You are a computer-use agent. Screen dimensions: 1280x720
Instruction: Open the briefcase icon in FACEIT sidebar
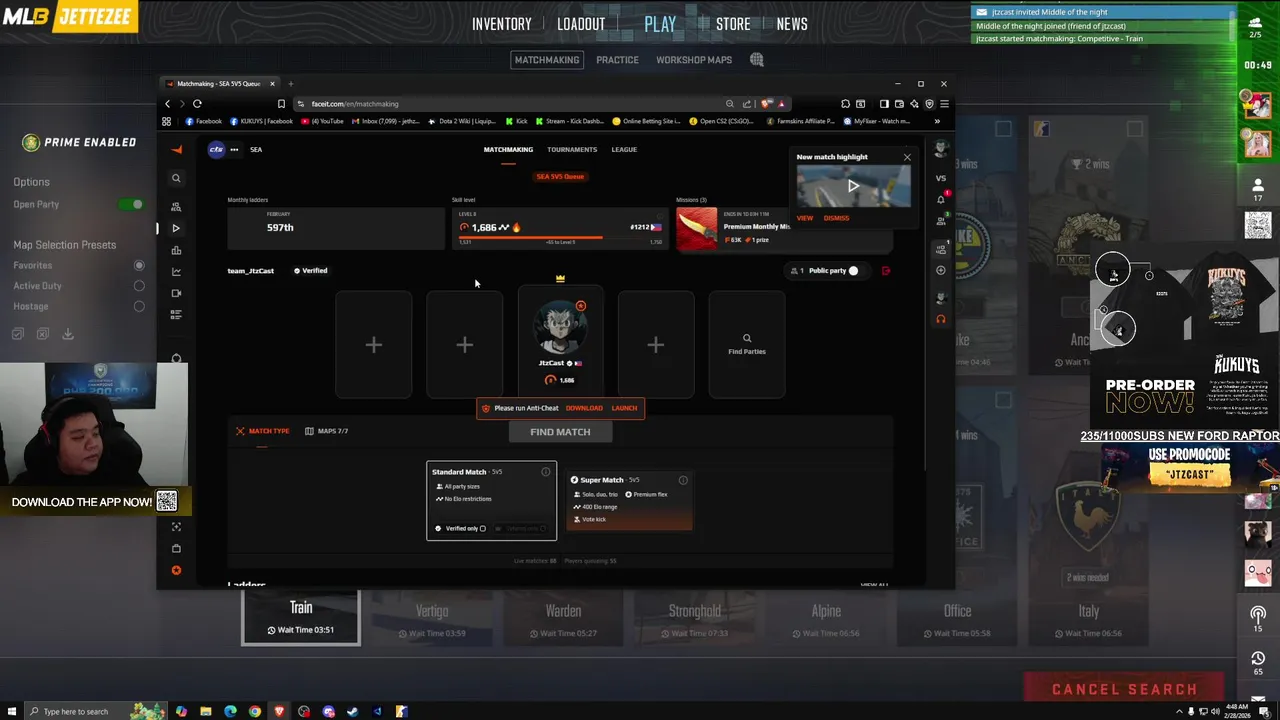coord(176,548)
